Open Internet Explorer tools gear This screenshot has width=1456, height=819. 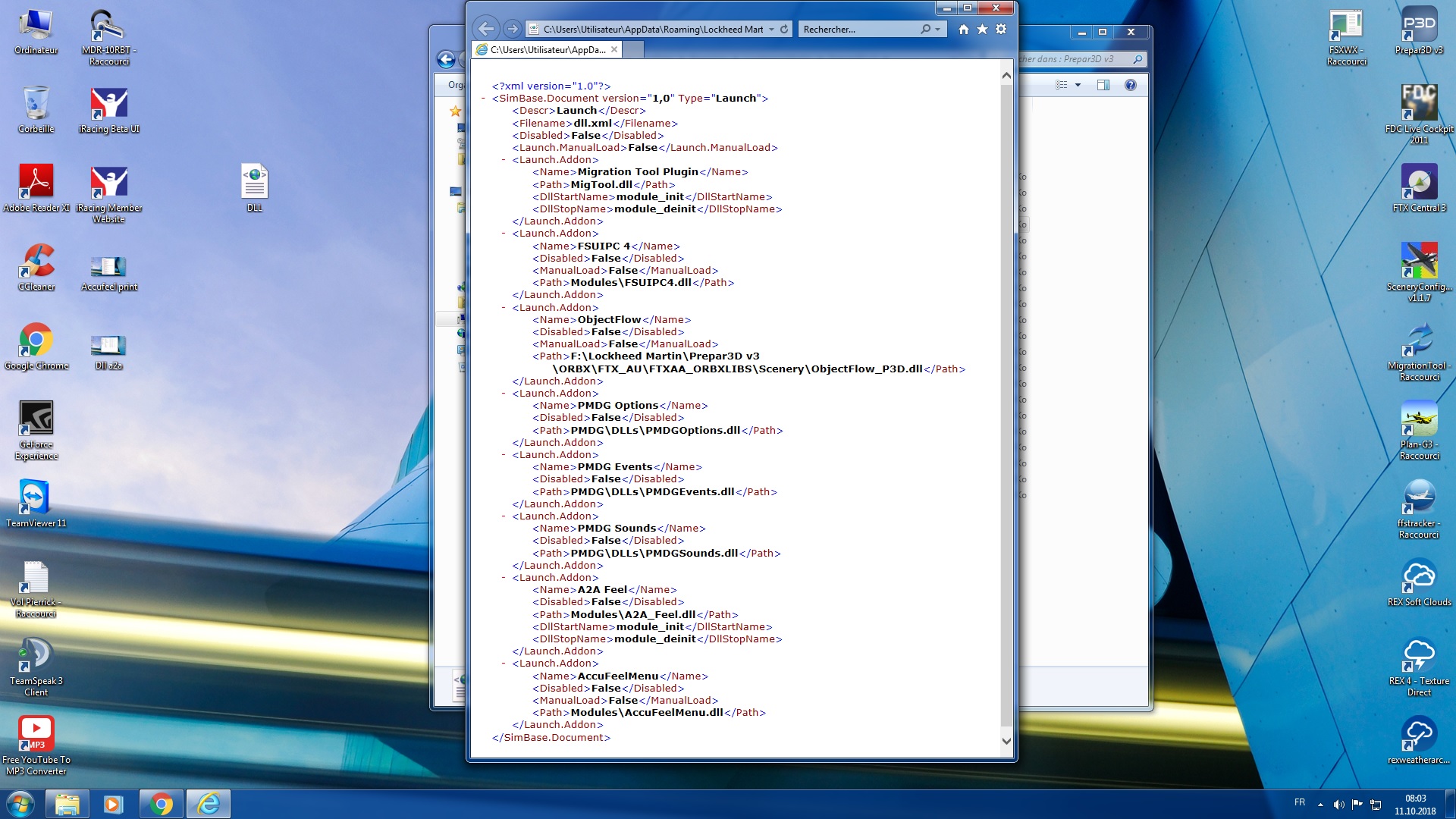pyautogui.click(x=1001, y=29)
